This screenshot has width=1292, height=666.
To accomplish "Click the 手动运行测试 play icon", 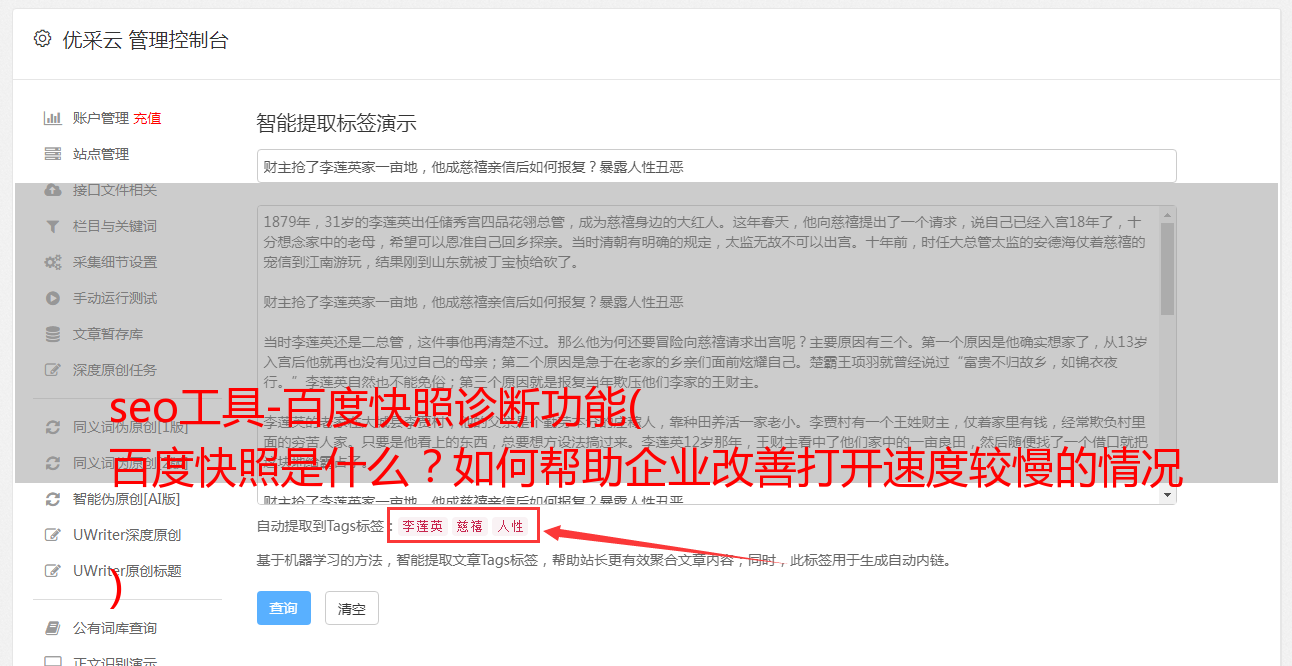I will point(53,298).
